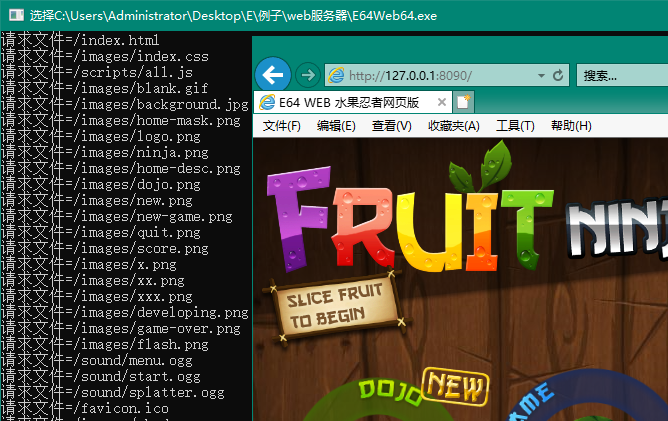Open the 查看(V) menu
Viewport: 668px width, 421px height.
(391, 126)
